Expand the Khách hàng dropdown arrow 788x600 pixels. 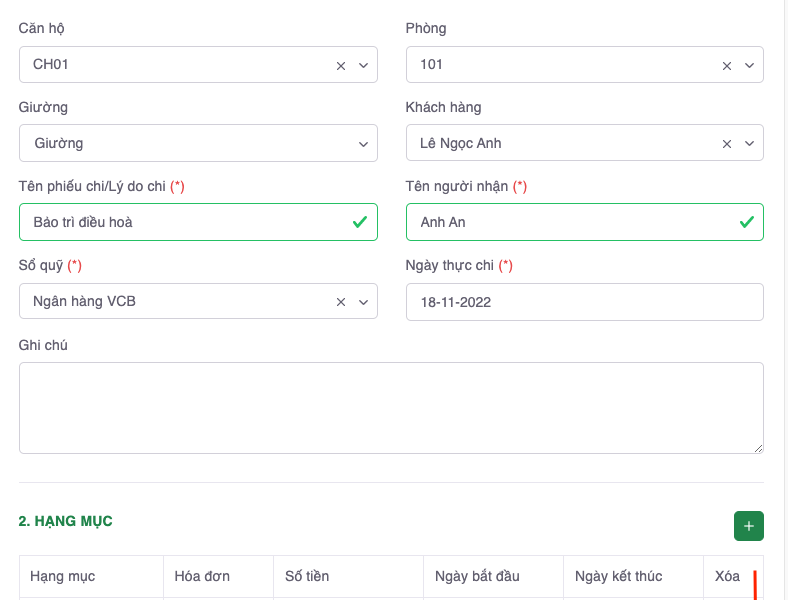click(749, 144)
